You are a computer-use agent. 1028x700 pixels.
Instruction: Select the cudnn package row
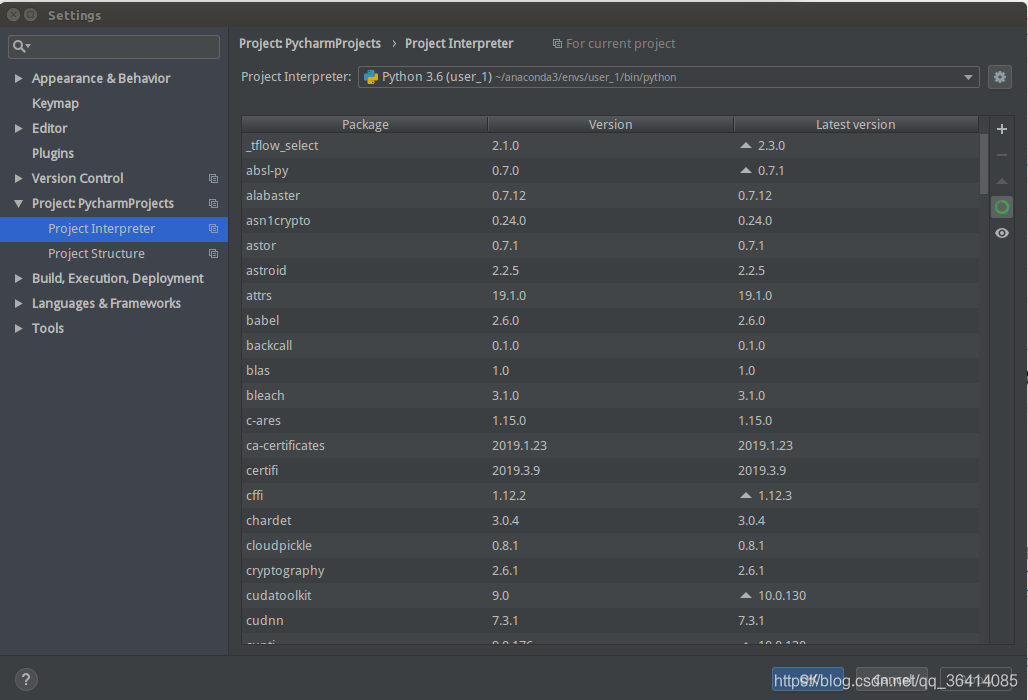610,620
